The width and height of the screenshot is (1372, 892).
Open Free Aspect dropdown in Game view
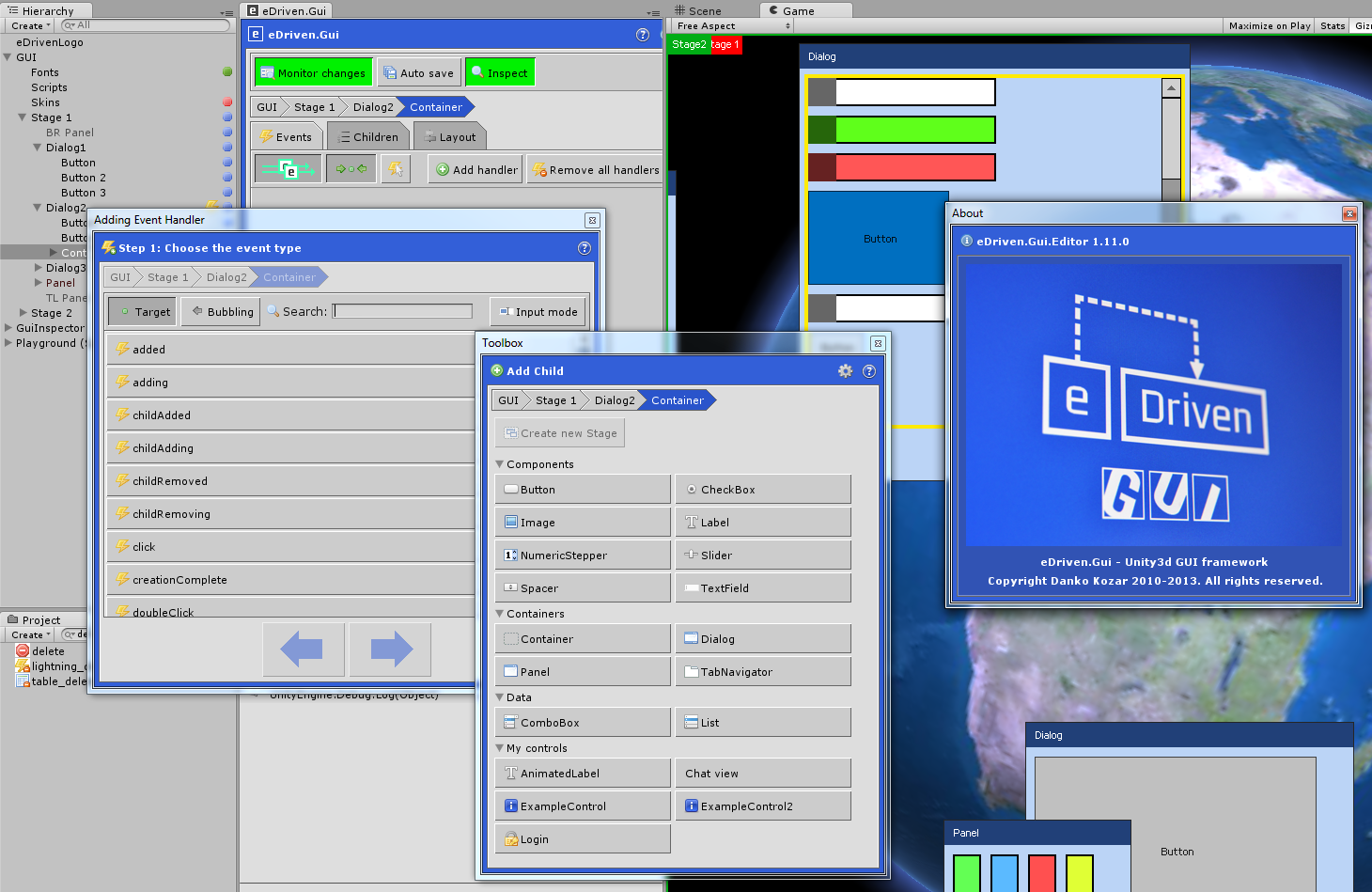734,25
